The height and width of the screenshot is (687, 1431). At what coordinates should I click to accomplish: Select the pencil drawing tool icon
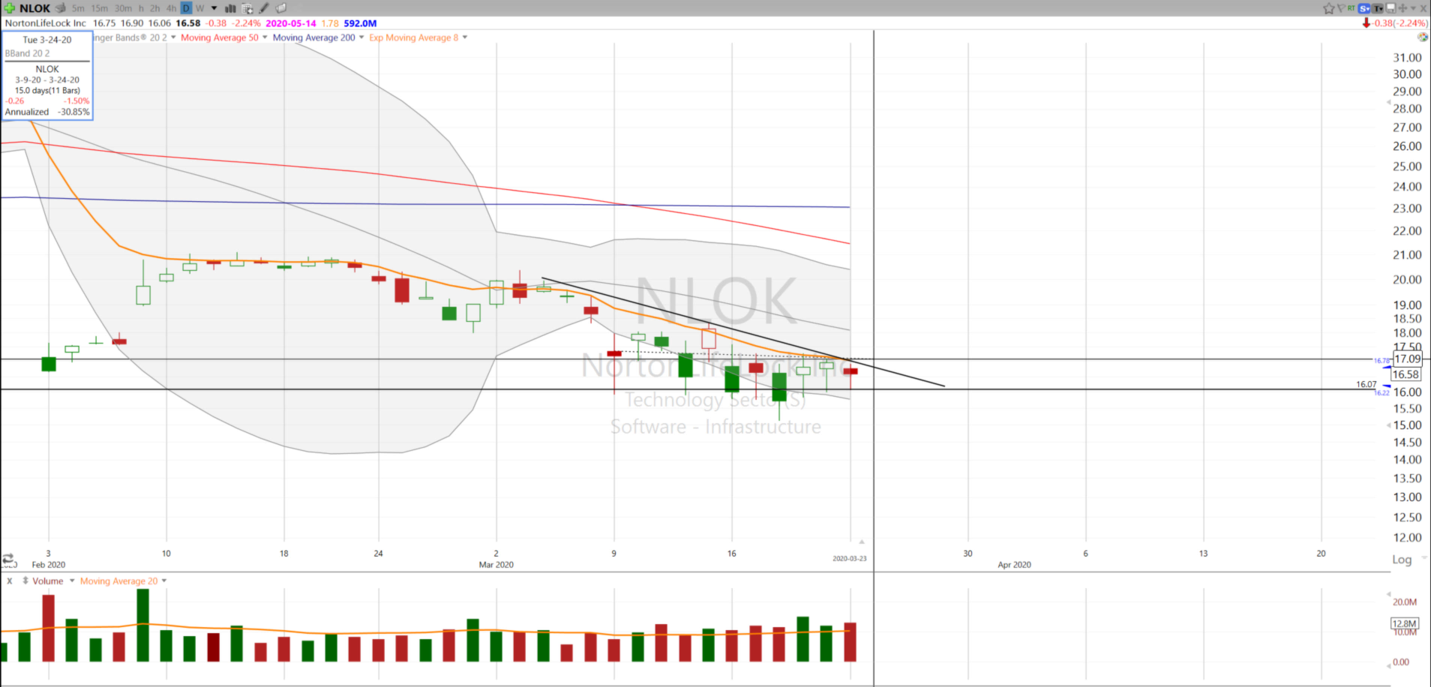point(264,8)
